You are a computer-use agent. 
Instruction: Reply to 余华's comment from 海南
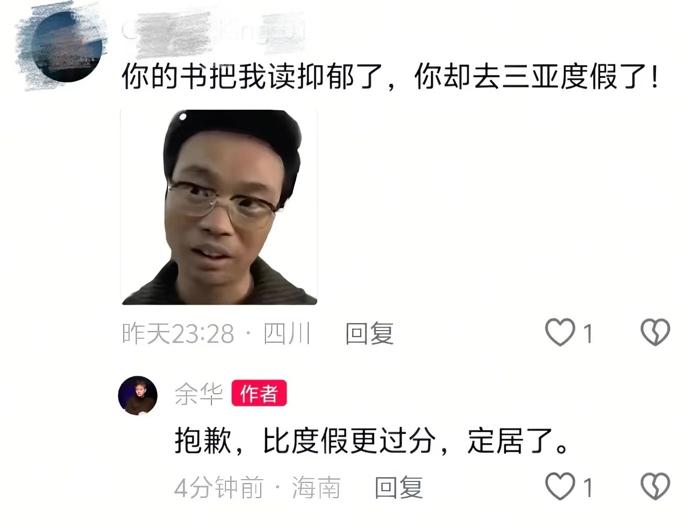(x=399, y=487)
